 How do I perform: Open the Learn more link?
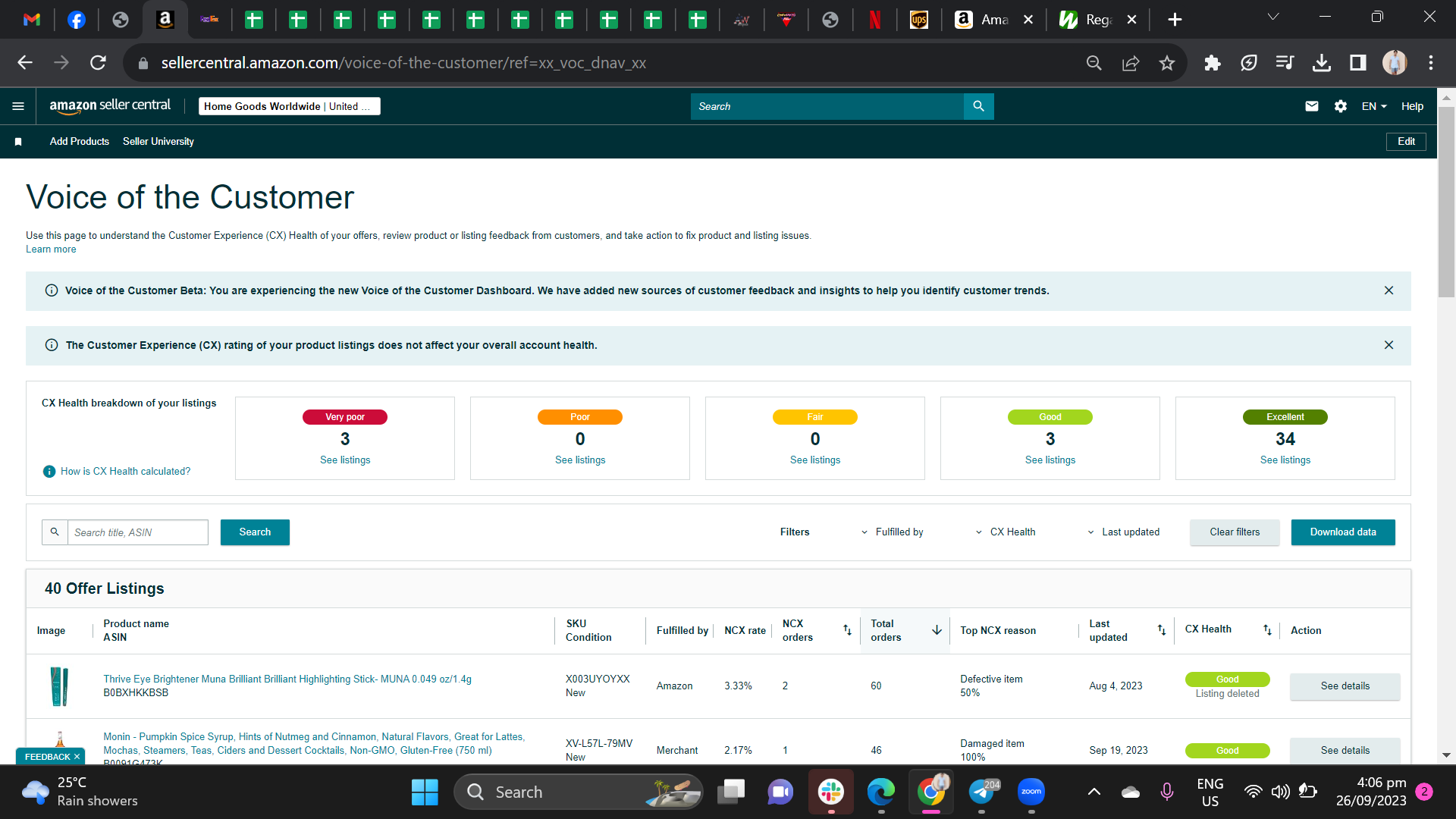51,249
